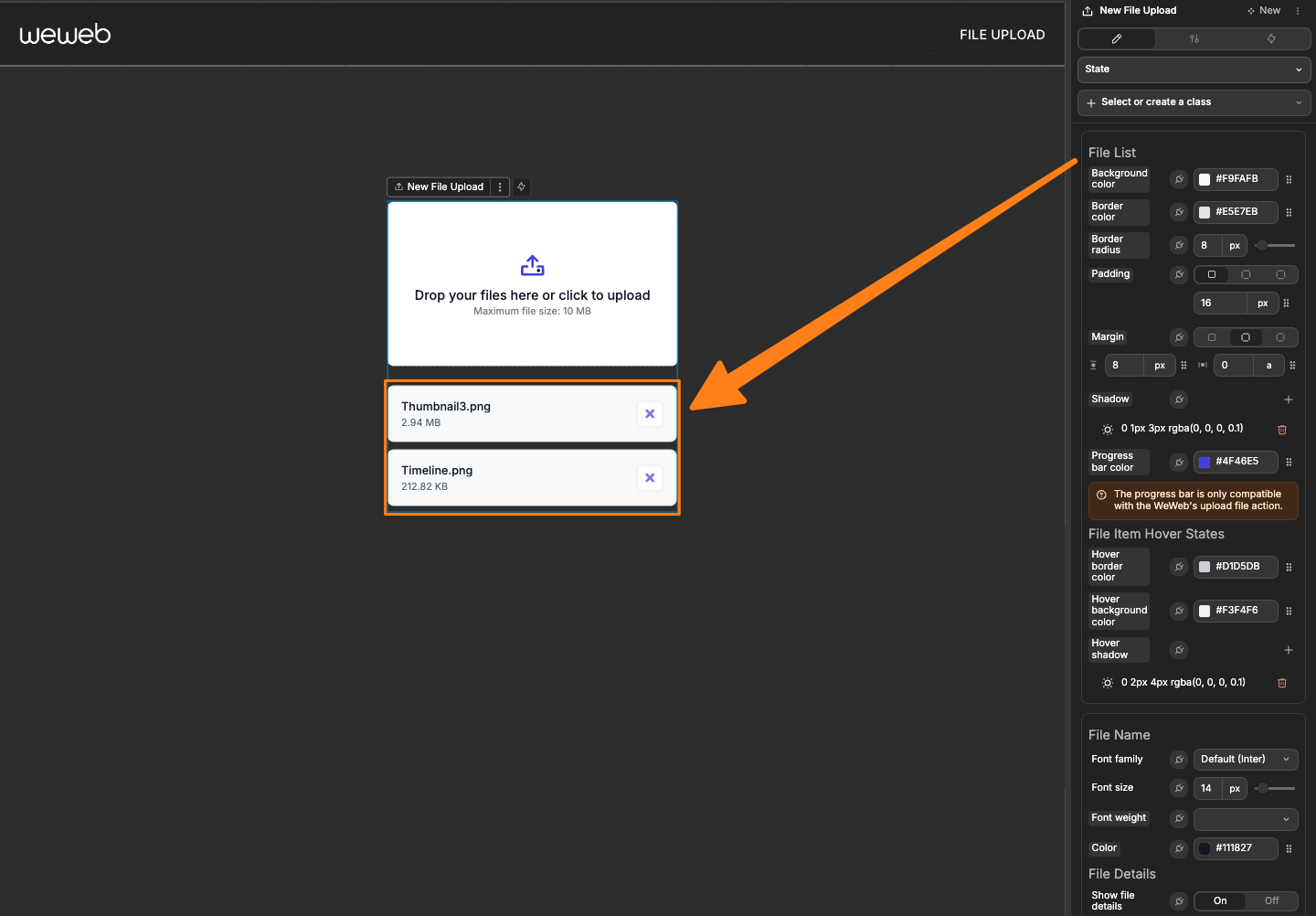Open the Font weight dropdown
The height and width of the screenshot is (916, 1316).
1245,818
